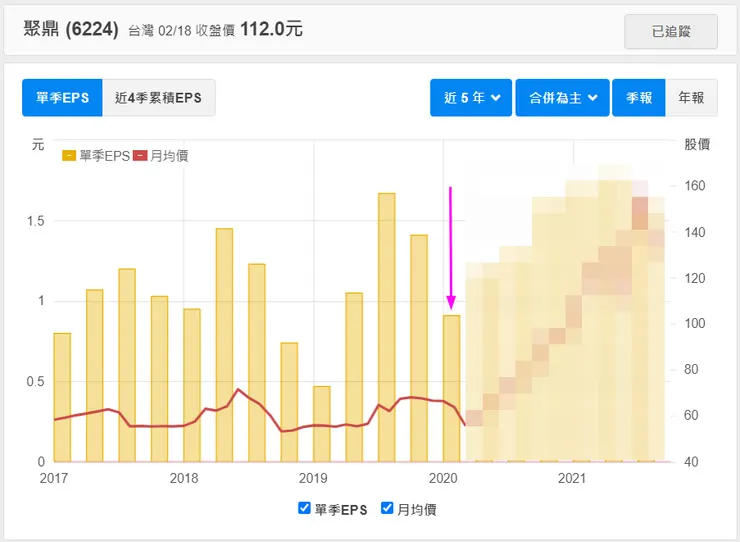Click the 2020 x-axis label
The width and height of the screenshot is (740, 542).
pyautogui.click(x=443, y=478)
